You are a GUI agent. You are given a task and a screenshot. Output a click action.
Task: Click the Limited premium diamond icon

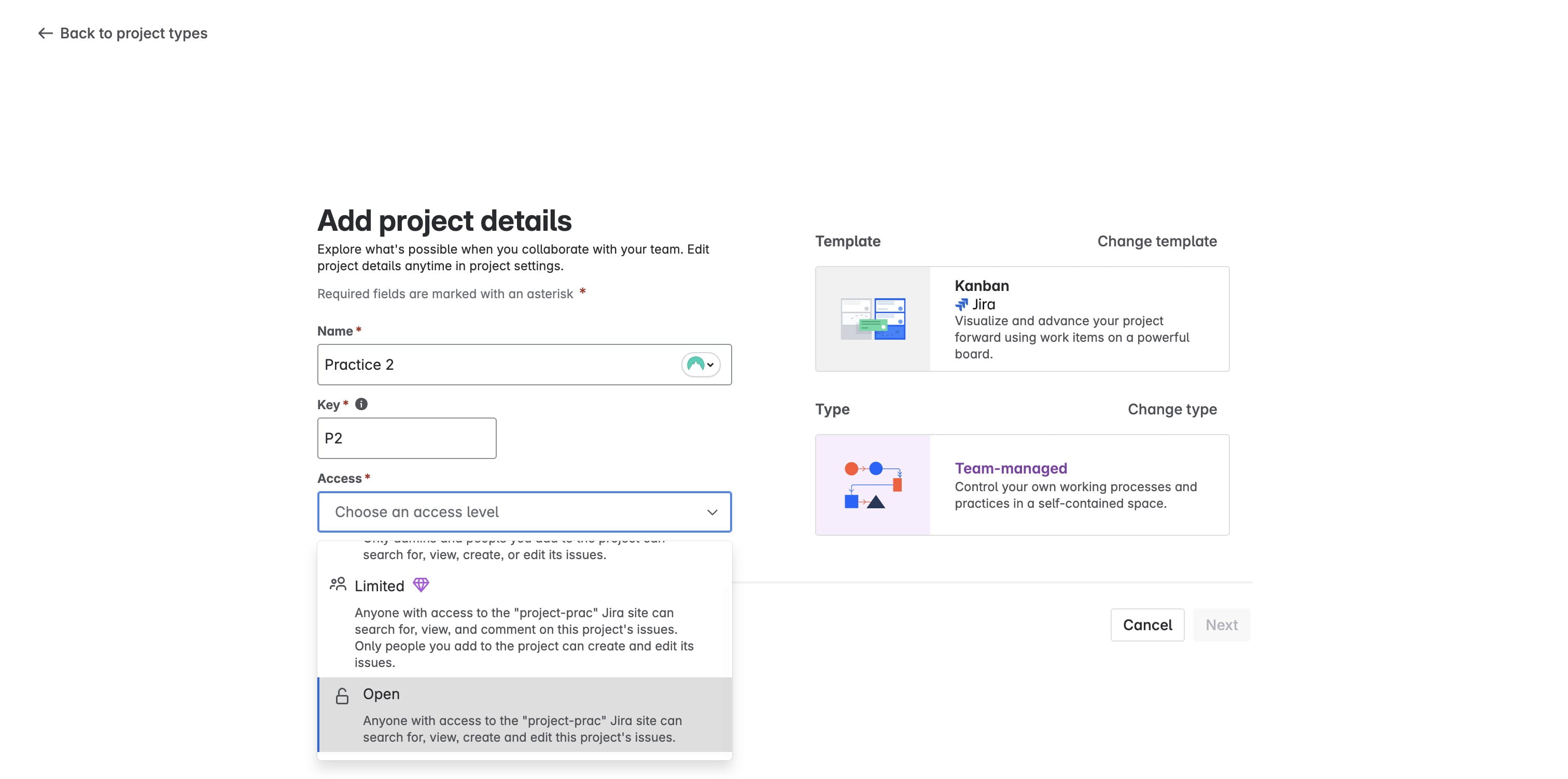[421, 585]
